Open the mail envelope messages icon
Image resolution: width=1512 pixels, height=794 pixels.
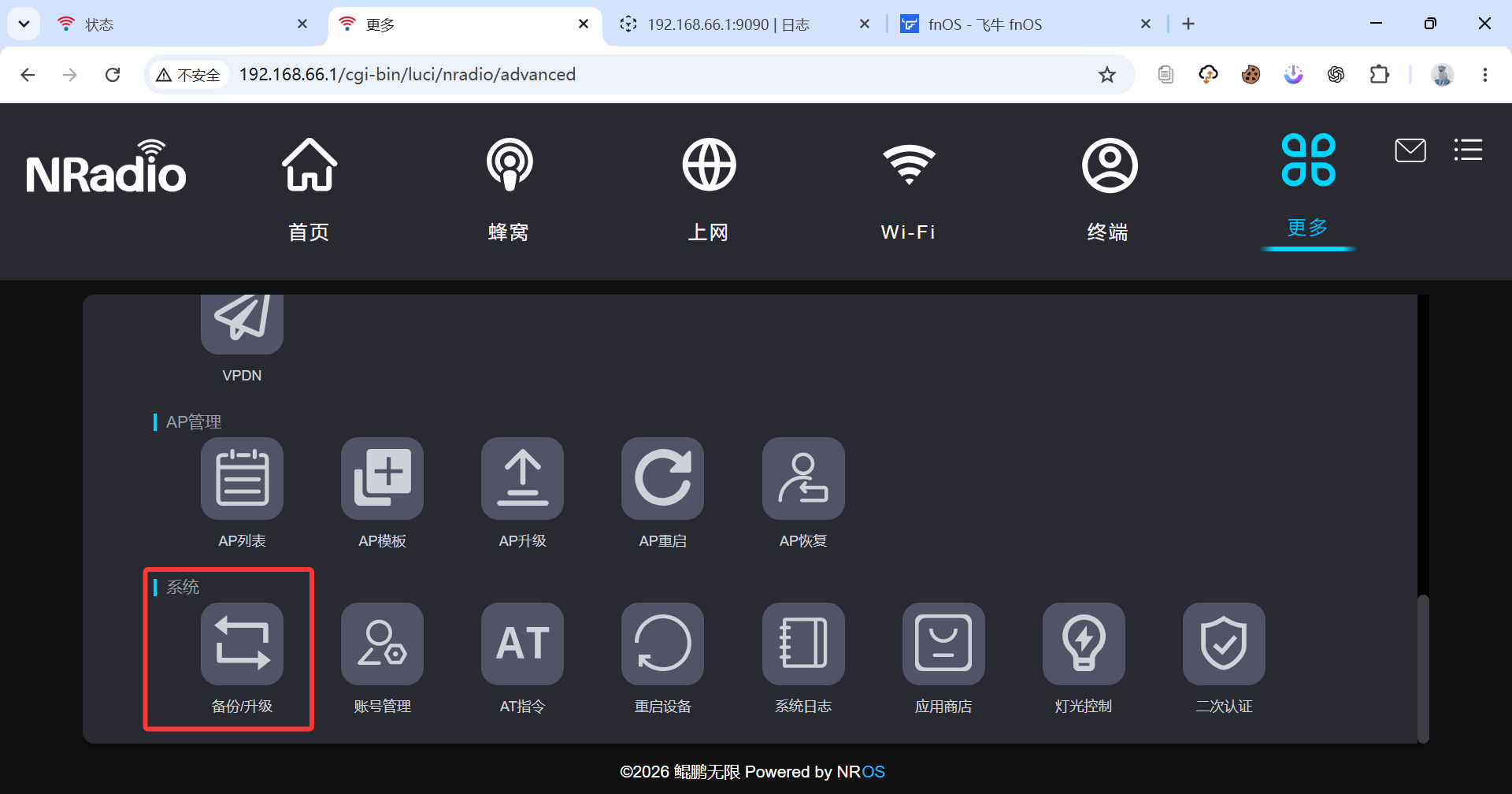pos(1410,150)
